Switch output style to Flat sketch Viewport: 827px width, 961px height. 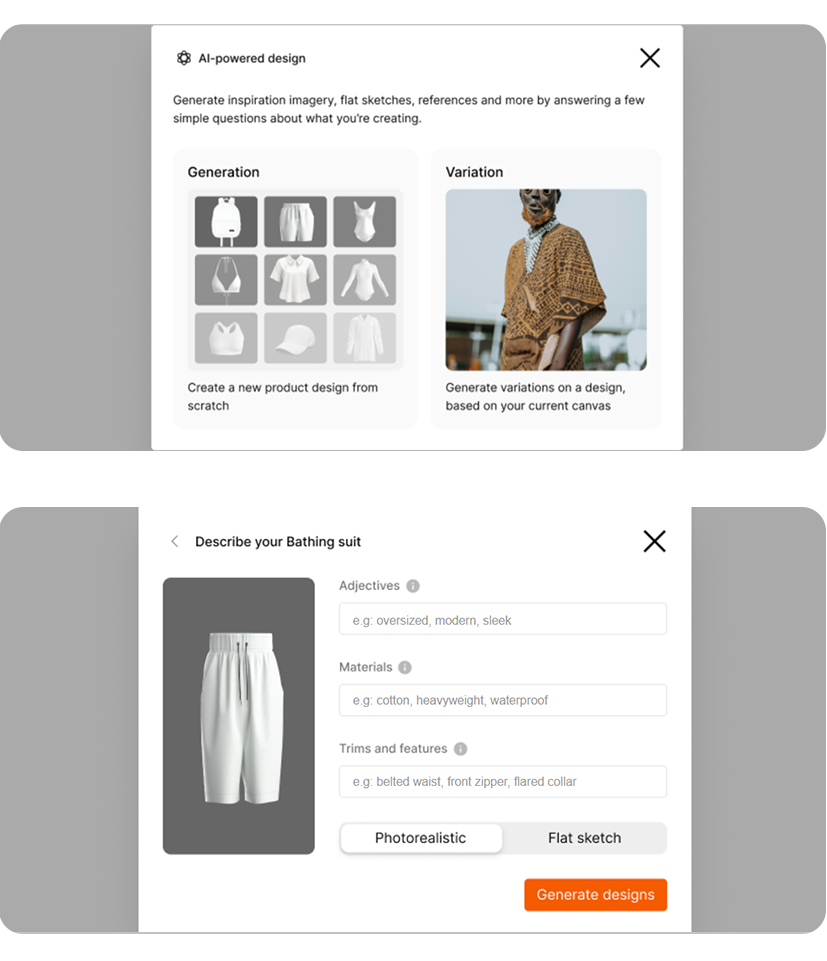click(x=584, y=838)
